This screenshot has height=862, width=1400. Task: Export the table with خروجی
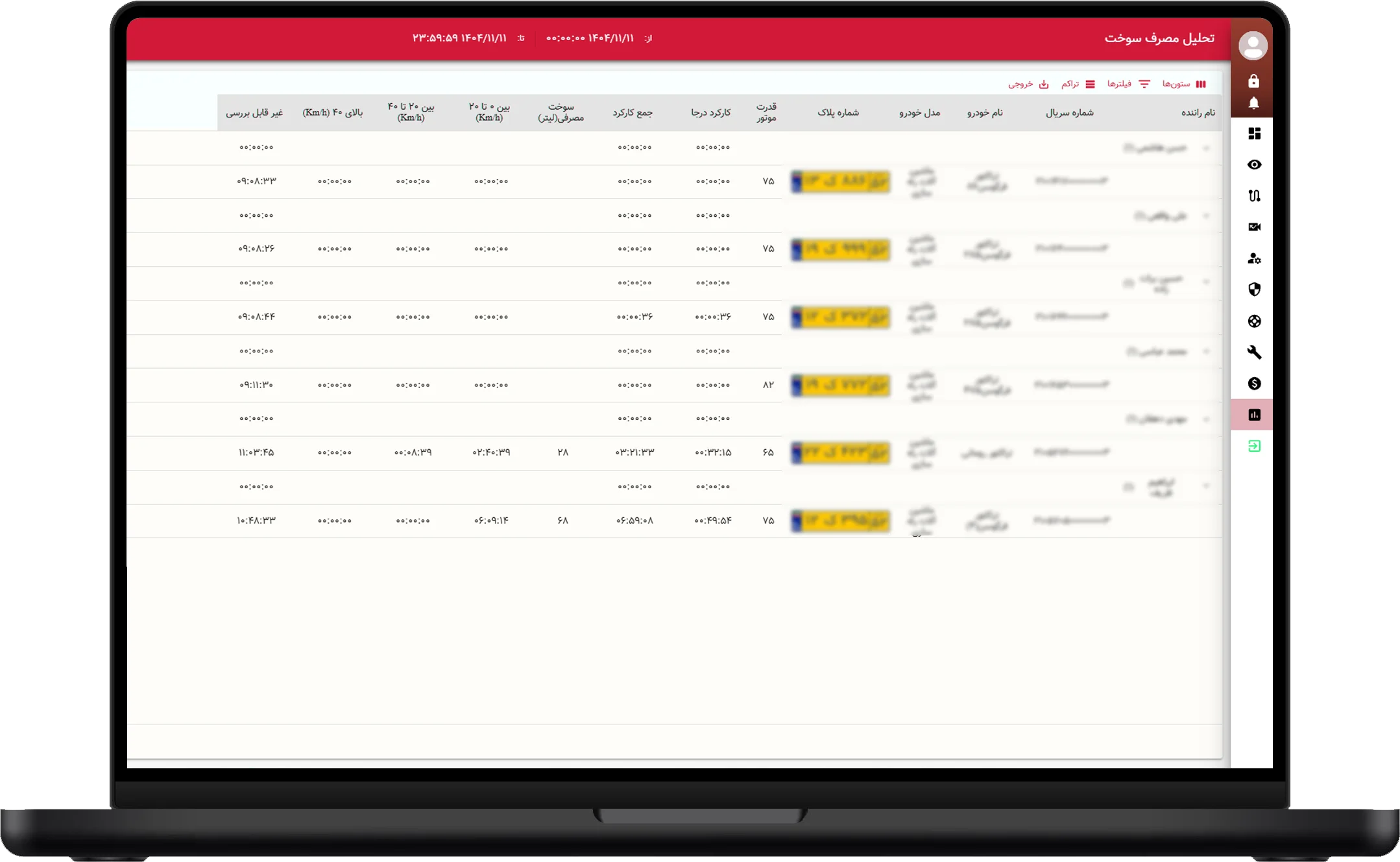pos(1028,84)
